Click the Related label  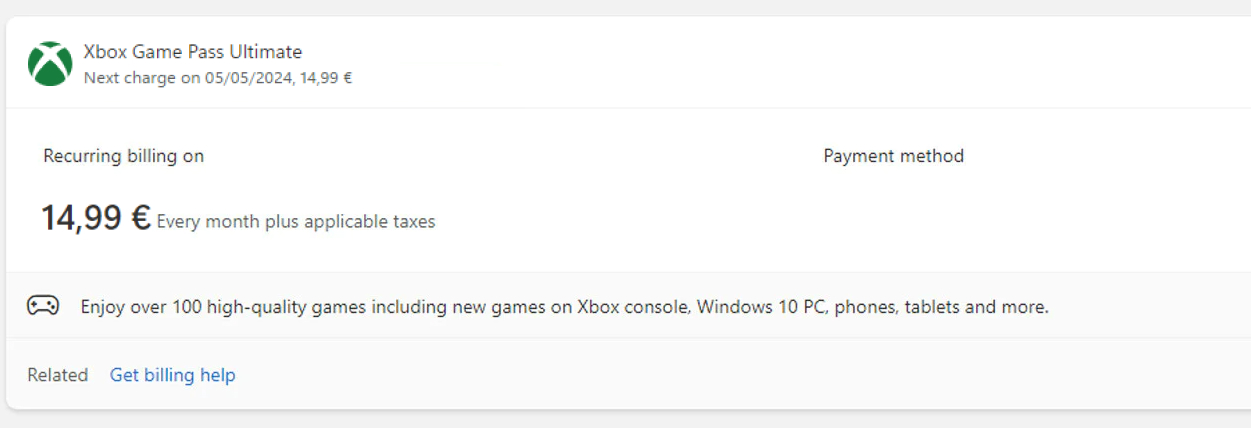[58, 375]
